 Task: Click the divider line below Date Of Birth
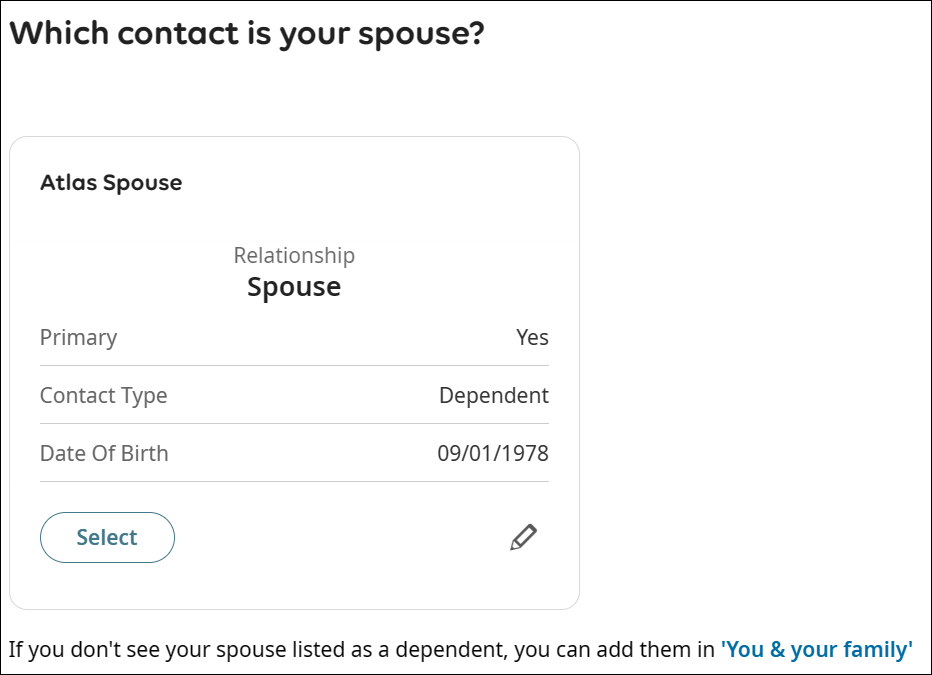tap(294, 482)
